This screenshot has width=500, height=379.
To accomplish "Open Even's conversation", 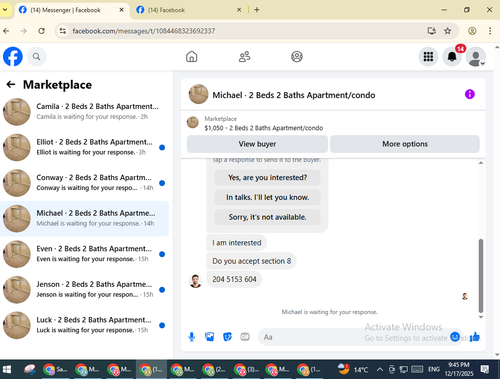I will [x=84, y=254].
